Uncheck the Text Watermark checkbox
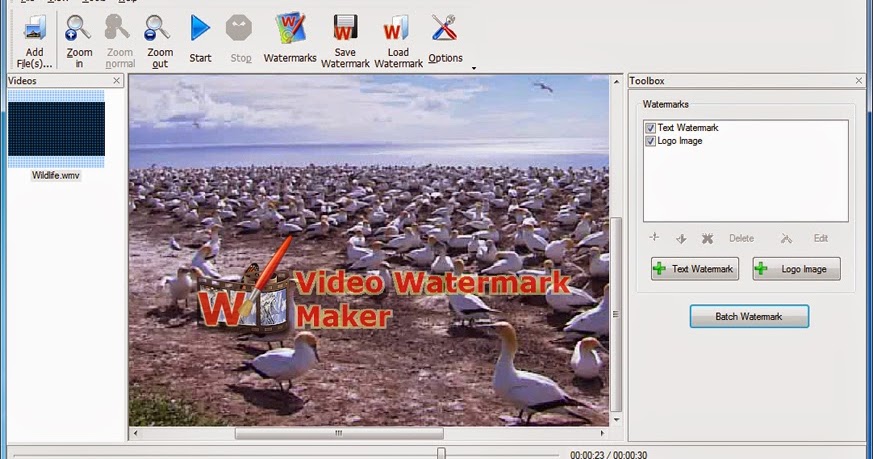 [x=650, y=128]
